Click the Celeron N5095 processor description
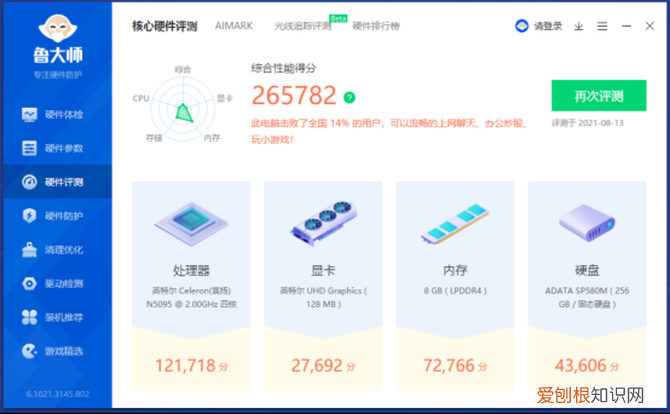The height and width of the screenshot is (414, 670). click(x=191, y=297)
